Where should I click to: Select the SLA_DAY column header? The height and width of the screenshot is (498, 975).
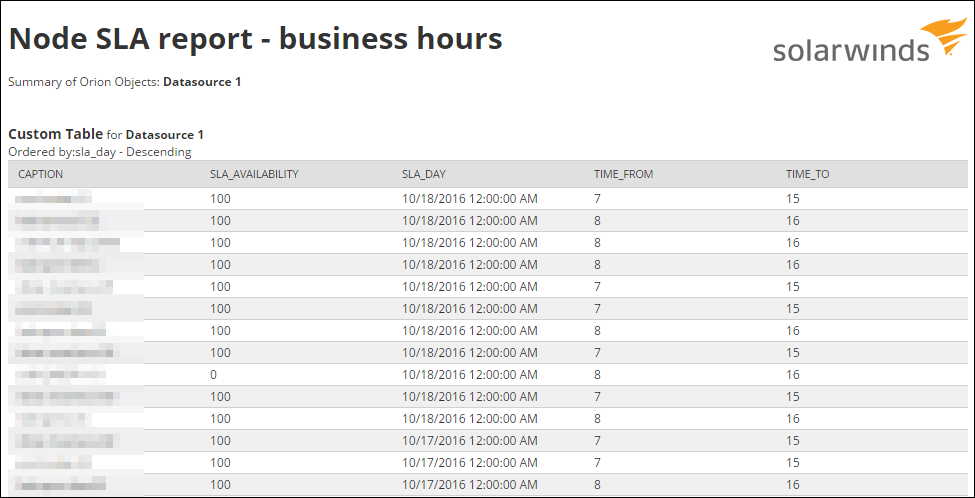pyautogui.click(x=424, y=174)
